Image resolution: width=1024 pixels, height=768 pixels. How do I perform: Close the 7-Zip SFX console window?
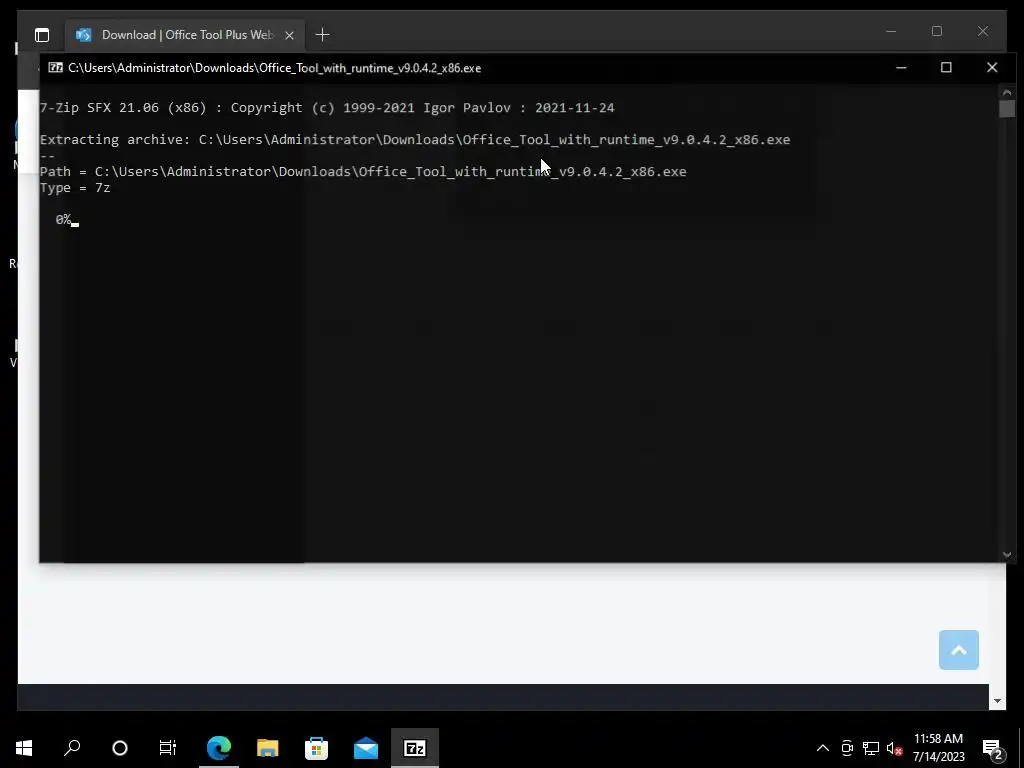pyautogui.click(x=991, y=67)
